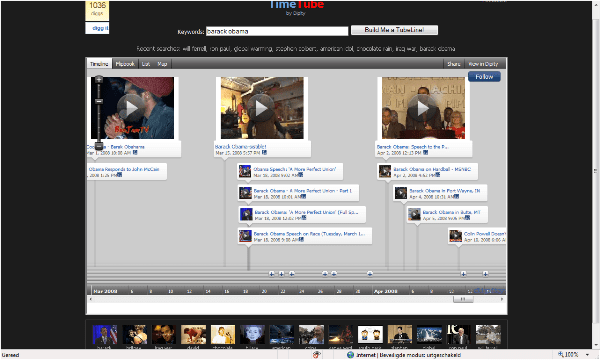This screenshot has height=360, width=600.
Task: Click the 'Mar 2008' label on the date ruler
Action: (105, 292)
